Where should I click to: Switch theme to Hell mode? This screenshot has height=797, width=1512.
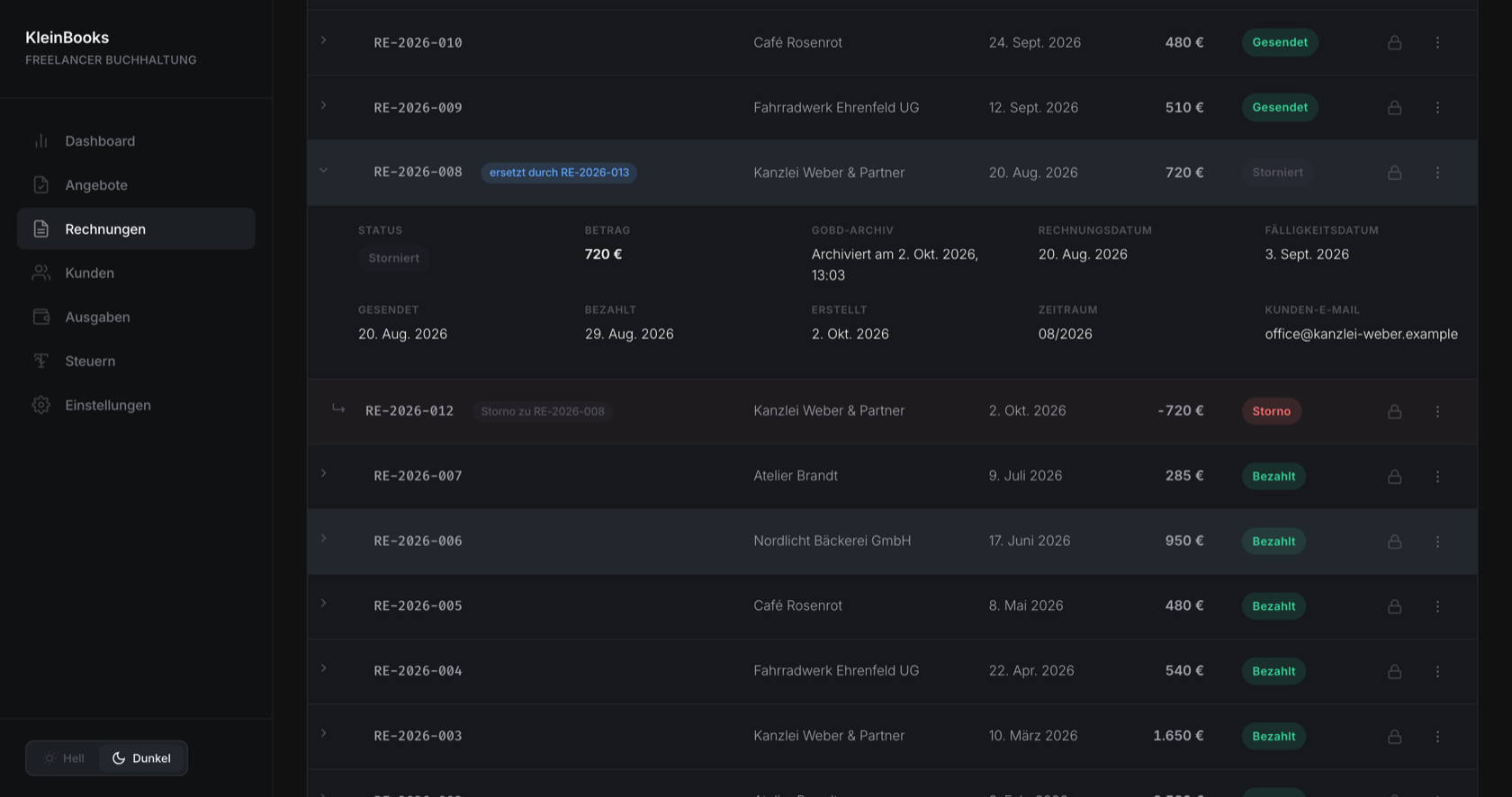[x=63, y=758]
